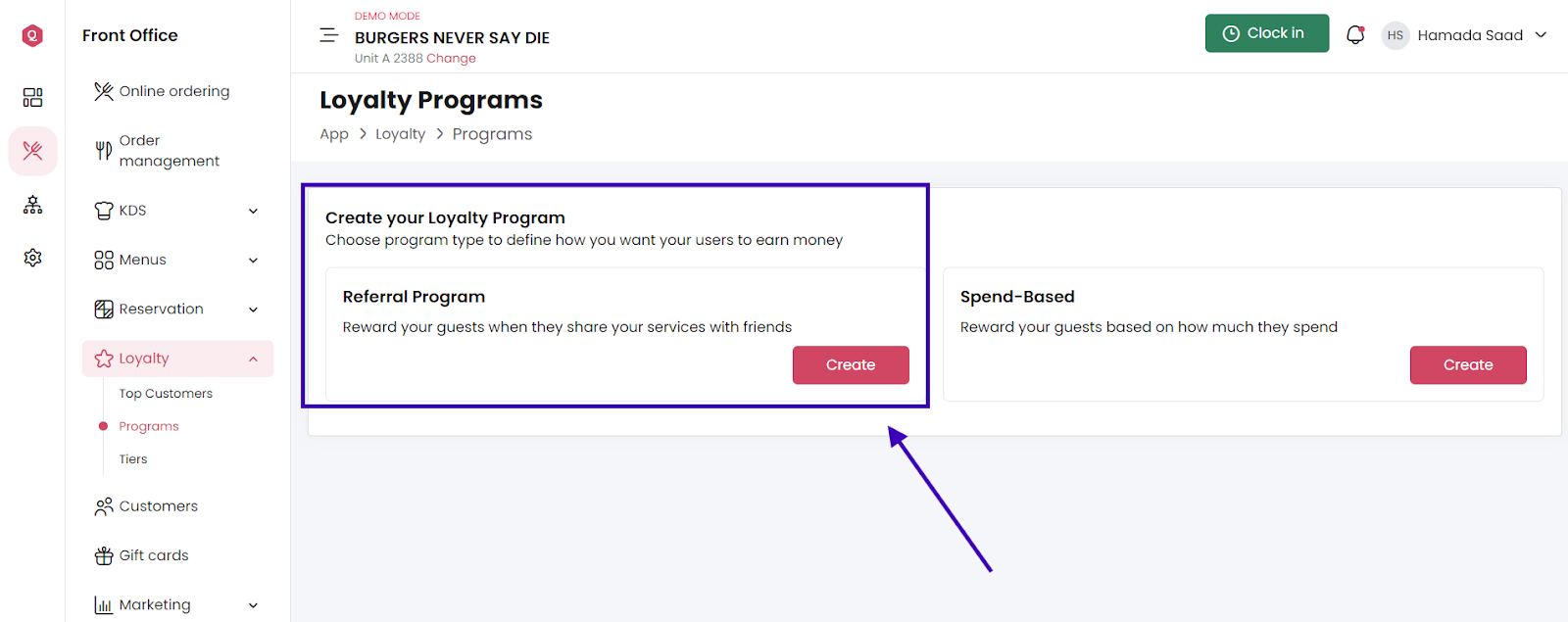
Task: Expand the Menus section chevron
Action: click(253, 260)
